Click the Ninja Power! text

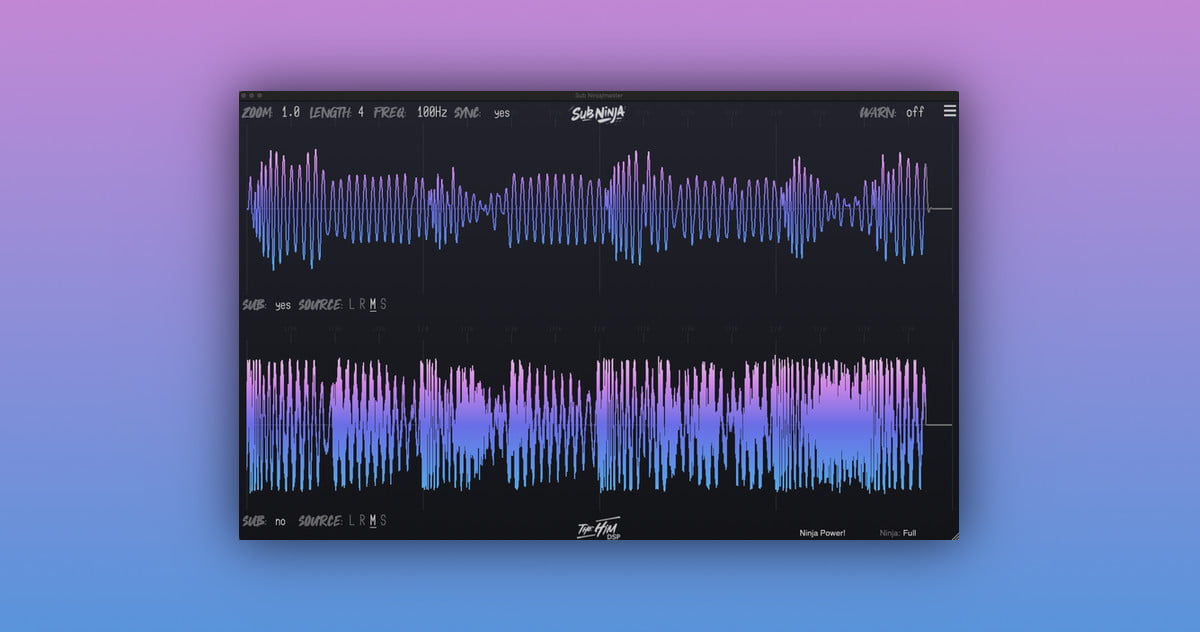(x=822, y=533)
